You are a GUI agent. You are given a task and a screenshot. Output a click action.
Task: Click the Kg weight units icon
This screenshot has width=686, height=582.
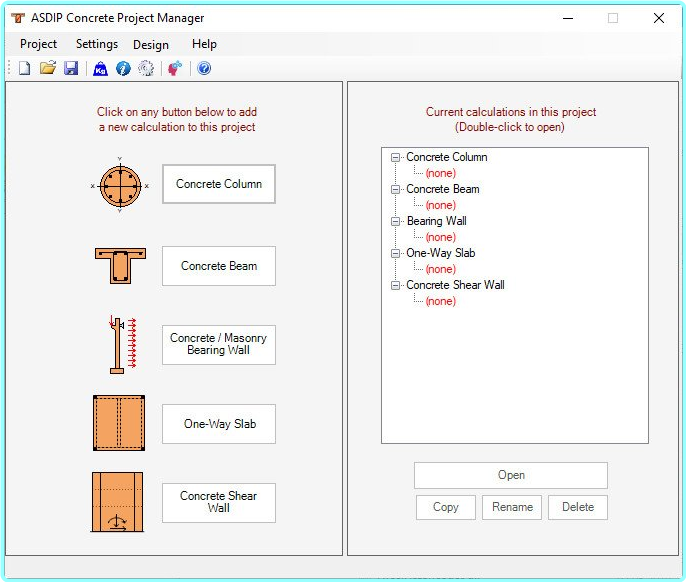tap(100, 68)
